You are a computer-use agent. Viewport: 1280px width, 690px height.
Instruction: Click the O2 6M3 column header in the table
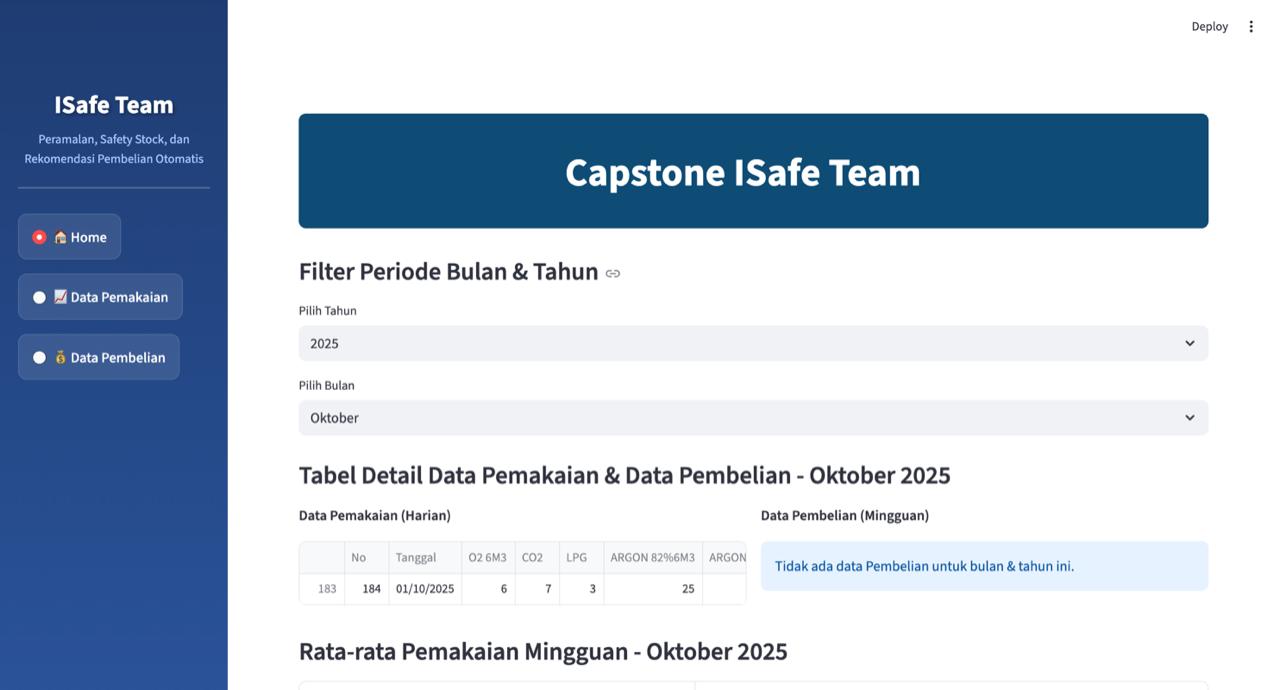[487, 557]
